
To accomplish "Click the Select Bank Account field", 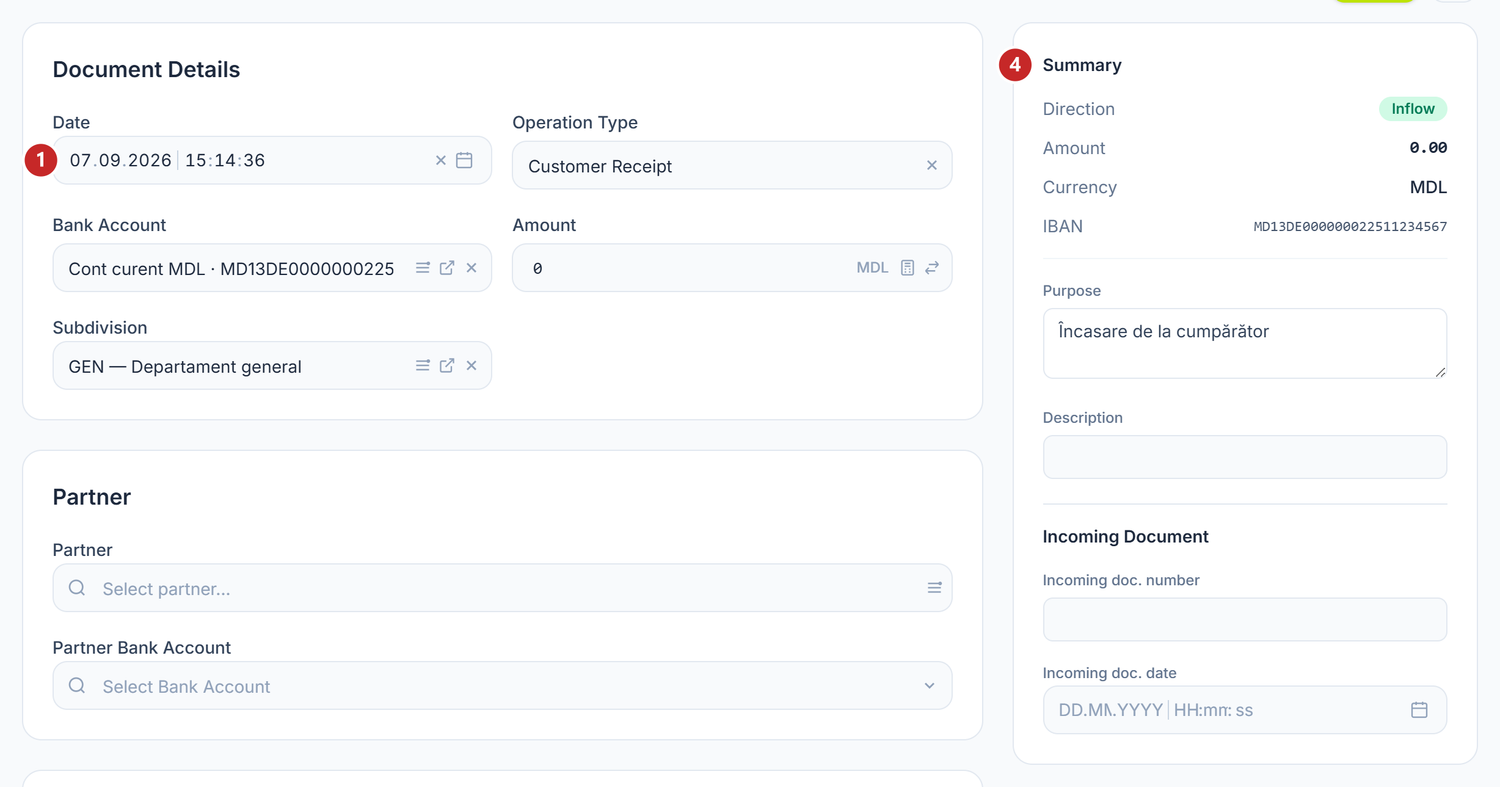I will 502,686.
